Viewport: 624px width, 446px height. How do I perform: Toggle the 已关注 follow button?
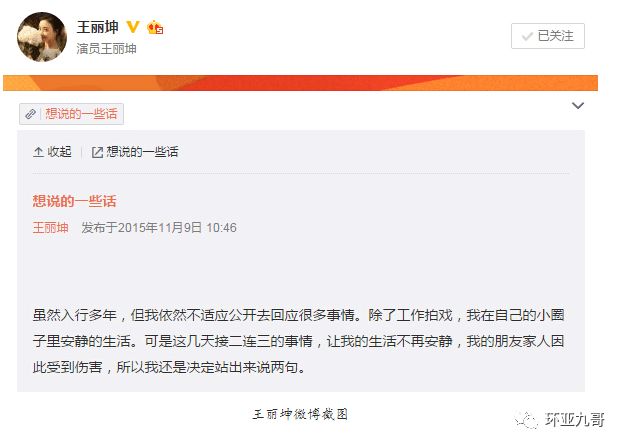(x=548, y=36)
